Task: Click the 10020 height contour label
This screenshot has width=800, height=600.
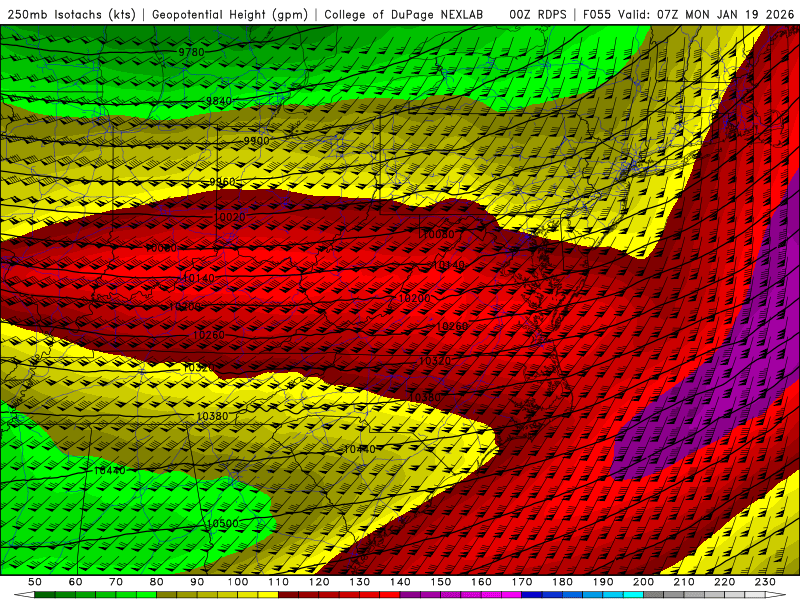Action: coord(230,217)
